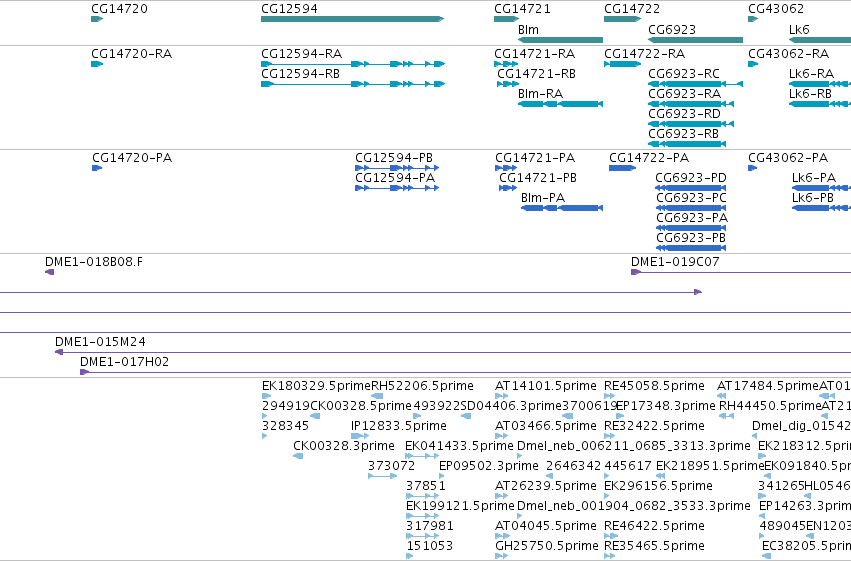Select the CG14721-PA coding feature
This screenshot has height=561, width=851.
pyautogui.click(x=506, y=168)
